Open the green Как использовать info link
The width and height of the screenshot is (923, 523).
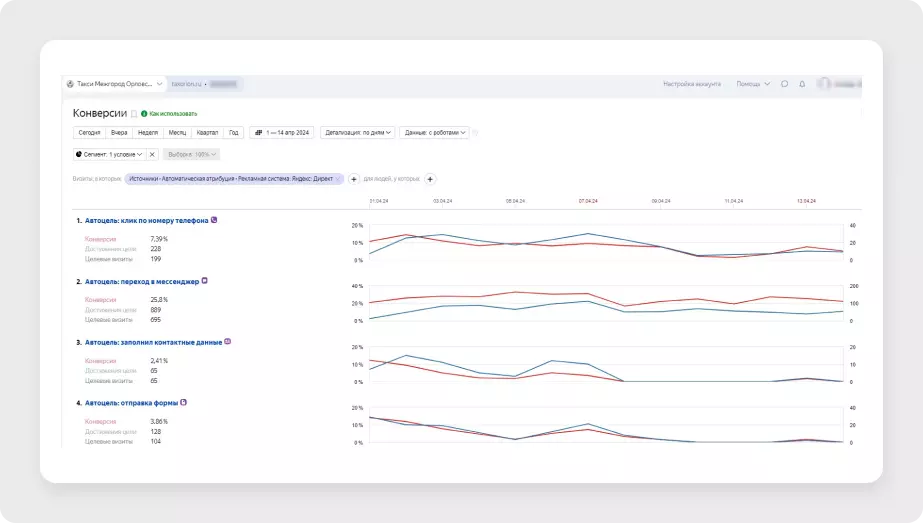coord(169,114)
